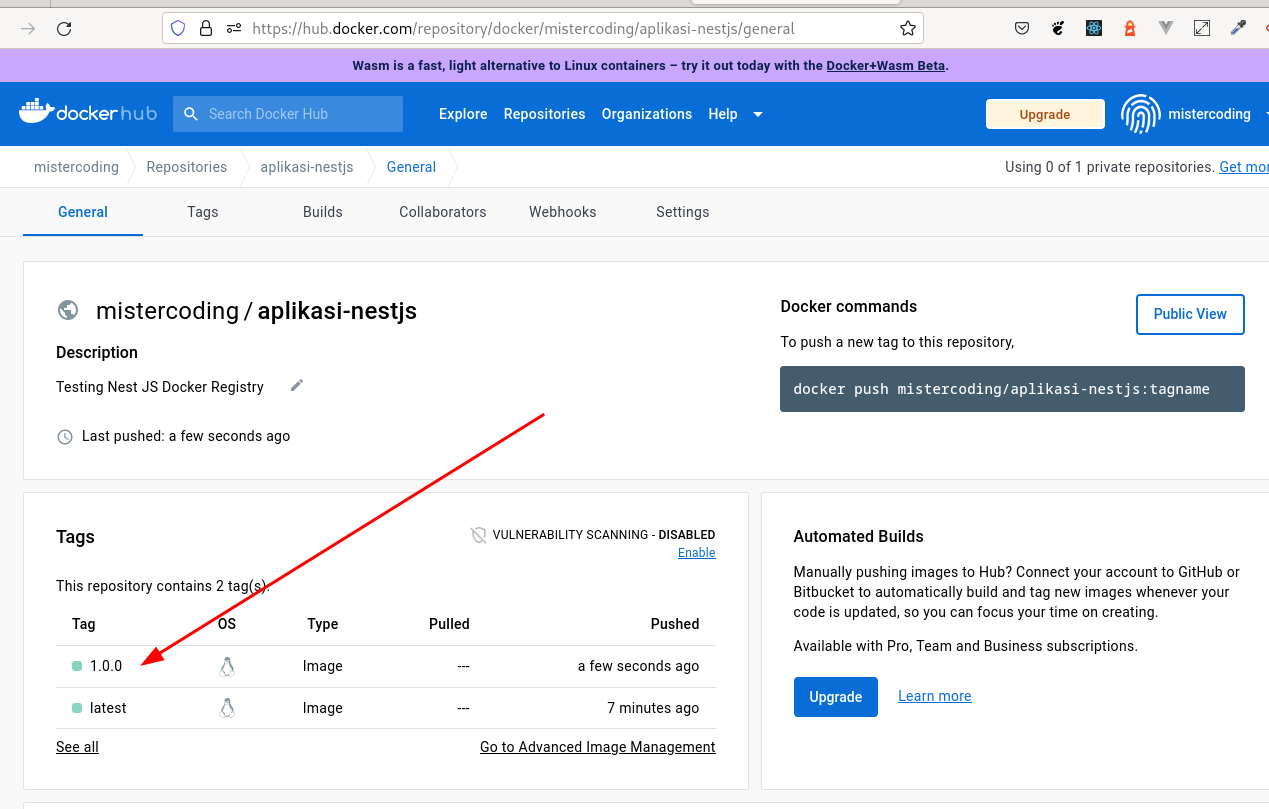
Task: Click the mistercoding breadcrumb
Action: pos(76,167)
